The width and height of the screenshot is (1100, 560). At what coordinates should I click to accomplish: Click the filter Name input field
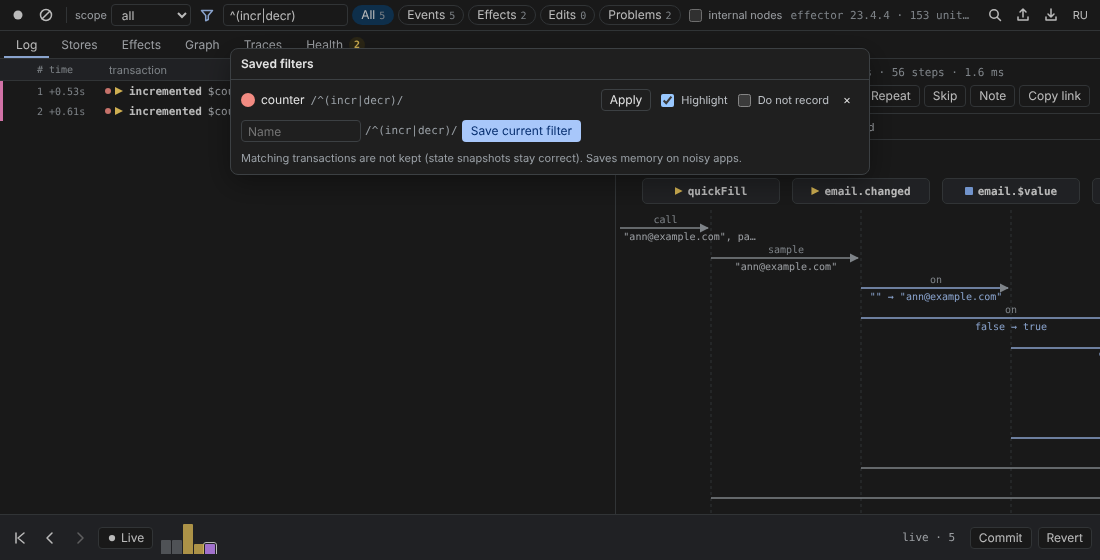pos(300,131)
